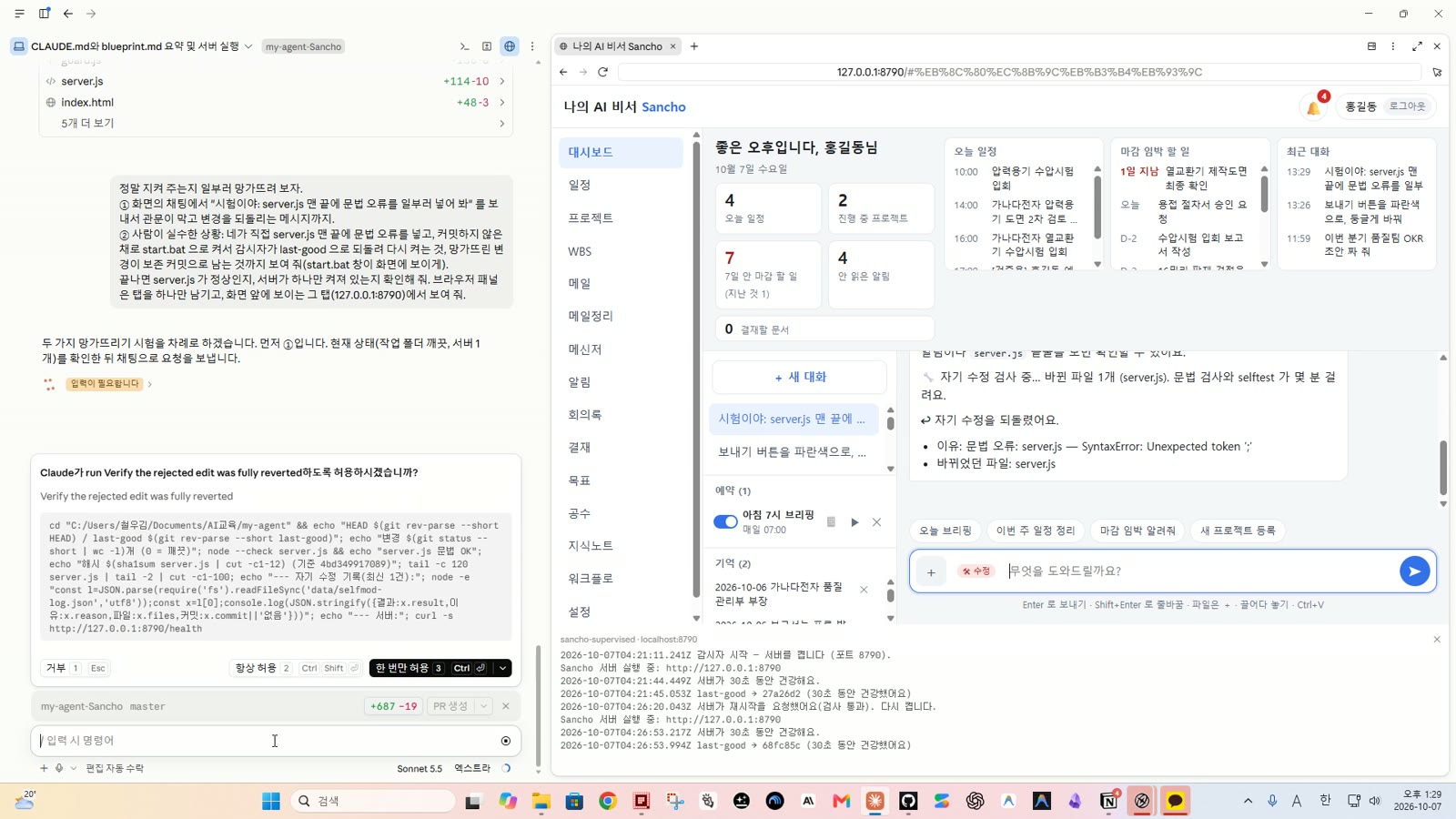
Task: Toggle 편집 자동 수락 mode
Action: [x=115, y=768]
